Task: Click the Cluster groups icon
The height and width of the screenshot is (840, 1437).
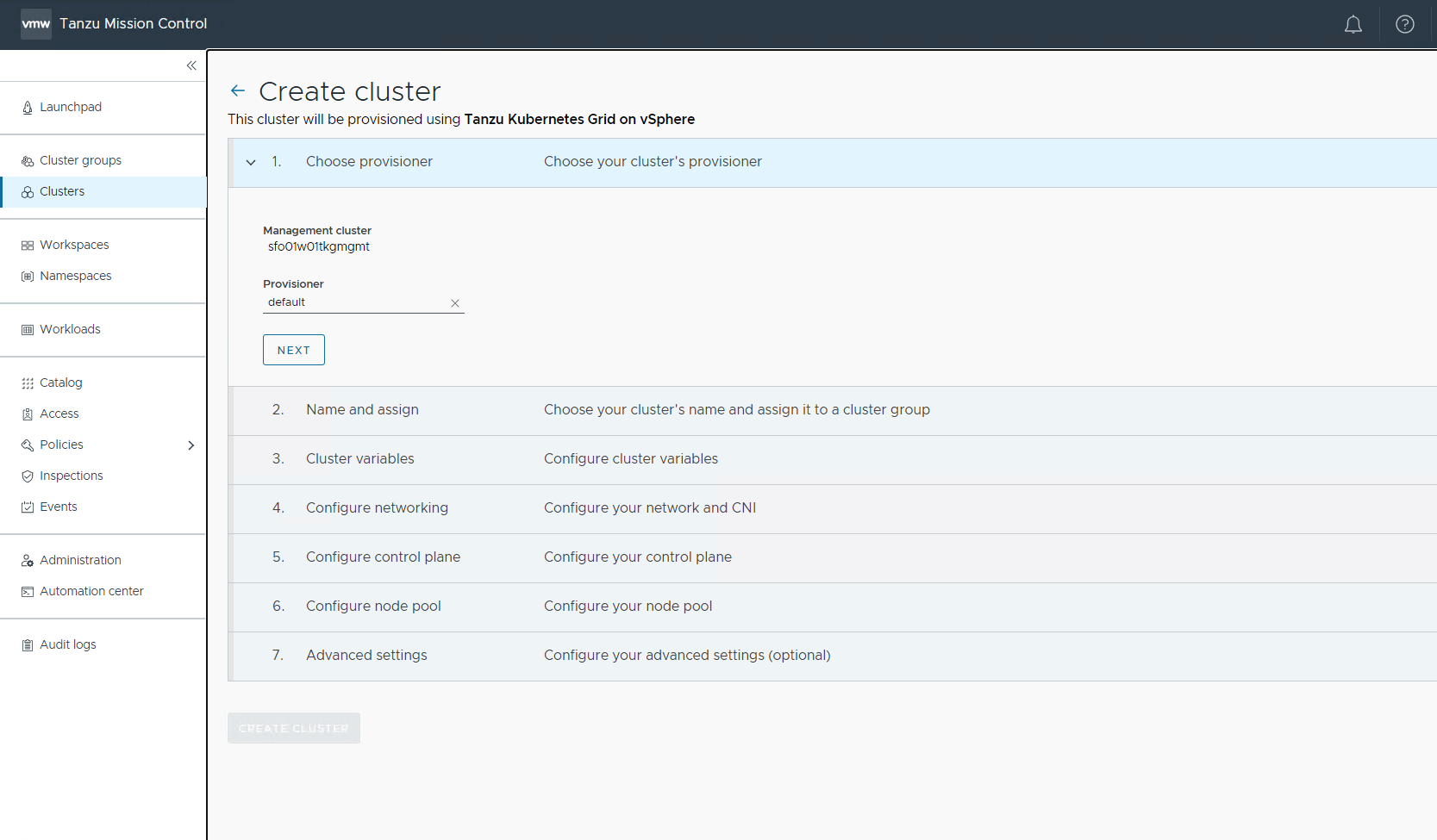Action: (28, 161)
